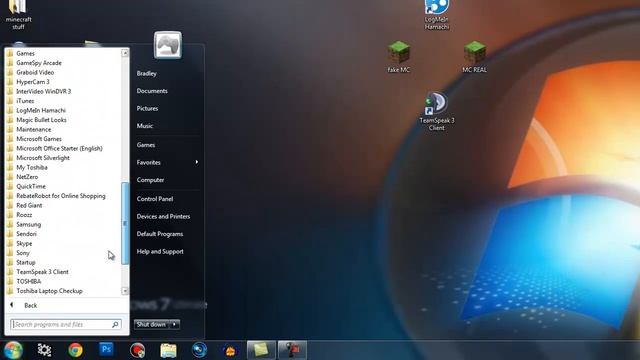Click the program list scrollbar thumb

(x=125, y=223)
